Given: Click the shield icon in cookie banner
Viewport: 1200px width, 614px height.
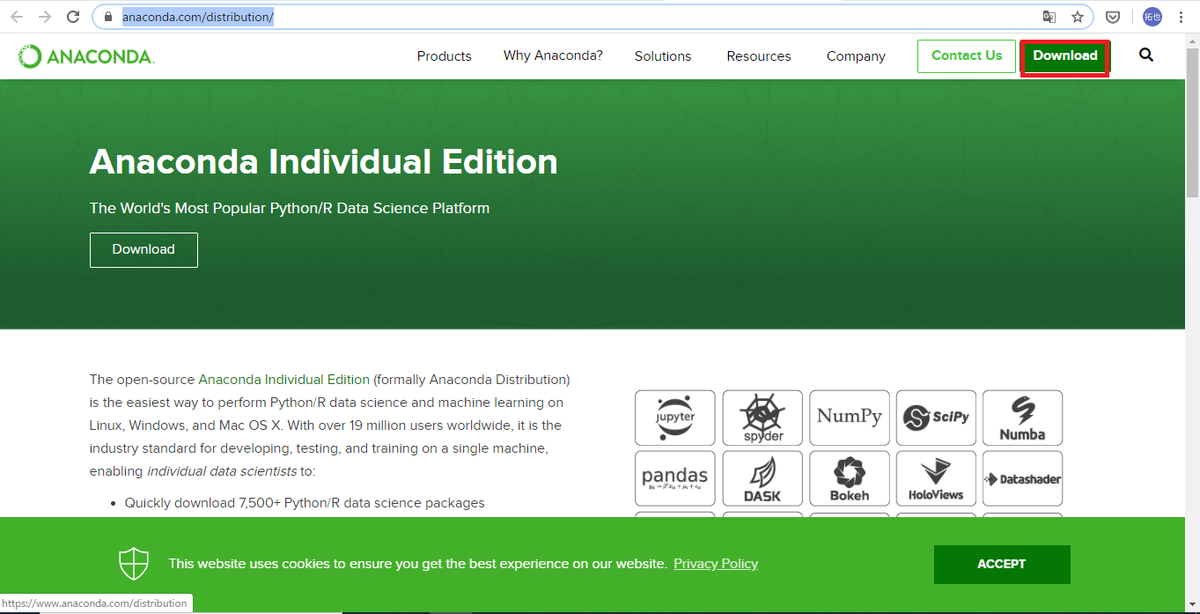Looking at the screenshot, I should pyautogui.click(x=134, y=564).
